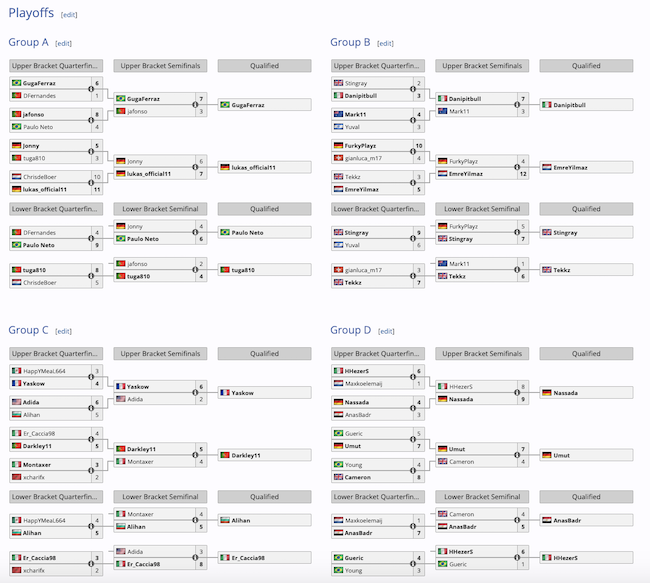
Task: Click the flag next to Alihan in Group C Qualified column
Action: tap(225, 521)
